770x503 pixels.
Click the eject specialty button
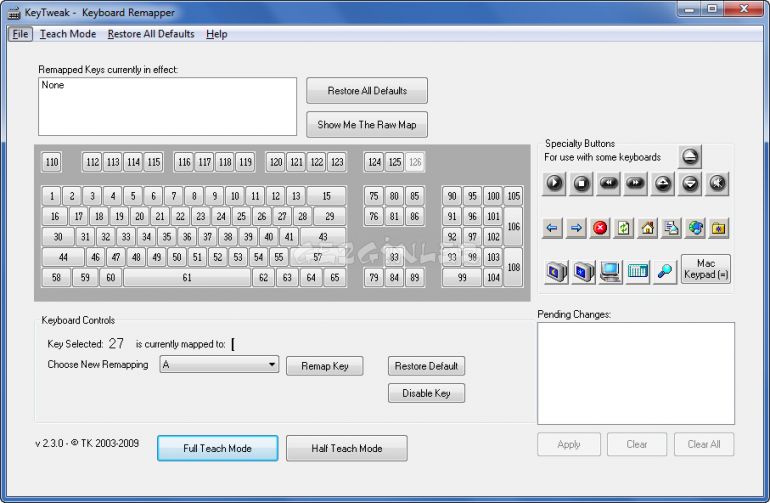click(689, 157)
